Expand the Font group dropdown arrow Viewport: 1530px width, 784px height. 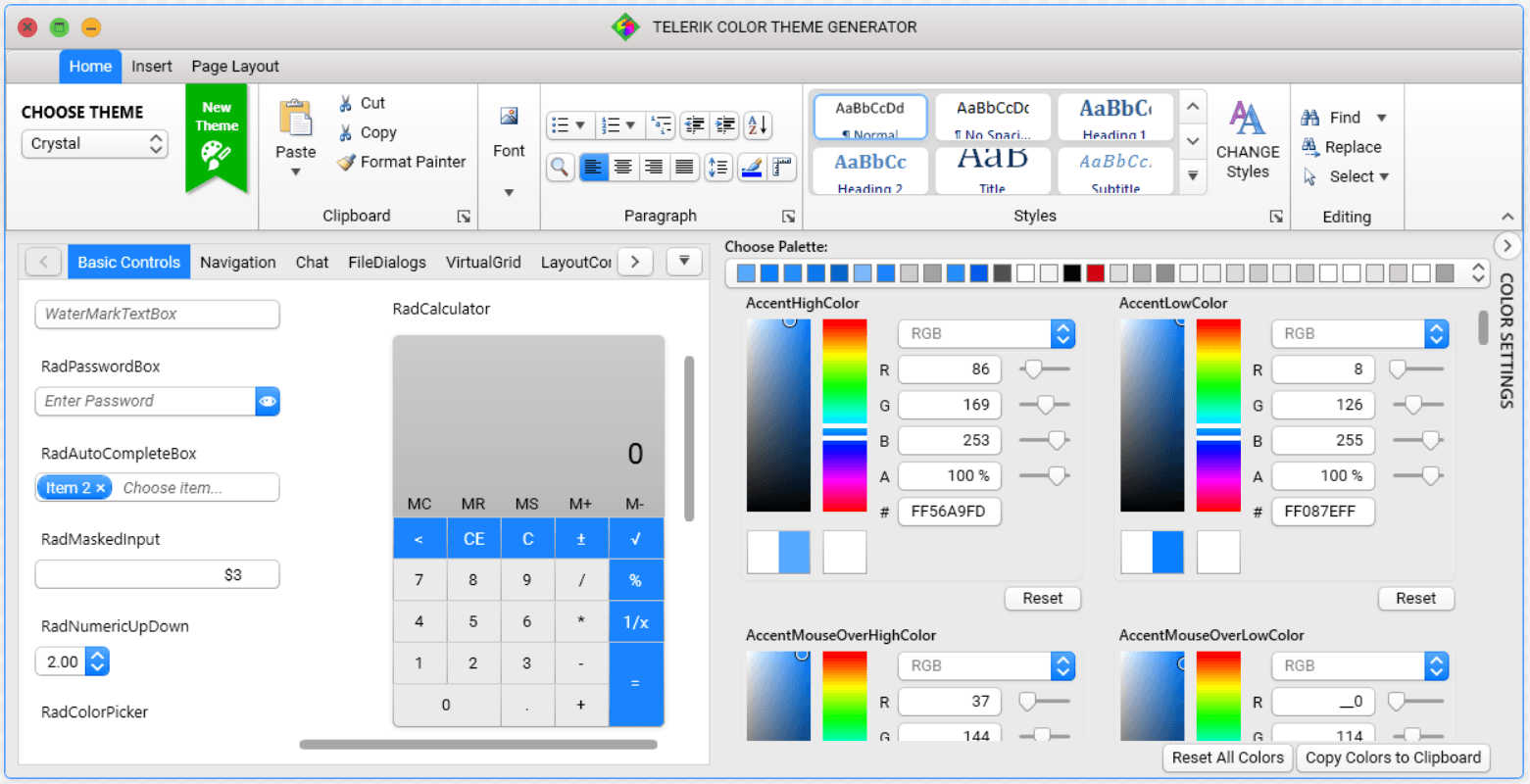509,193
